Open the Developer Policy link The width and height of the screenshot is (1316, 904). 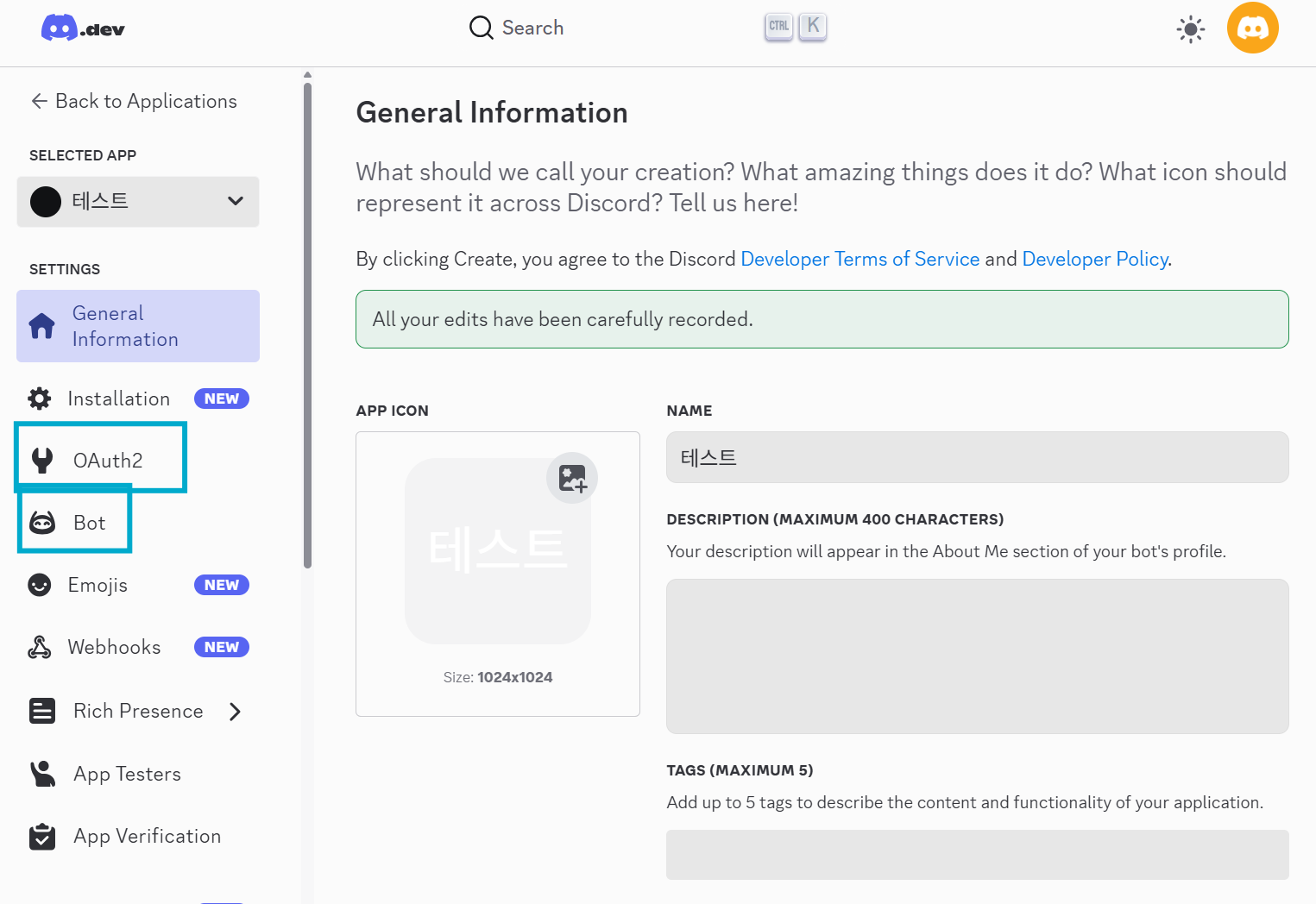(1094, 259)
